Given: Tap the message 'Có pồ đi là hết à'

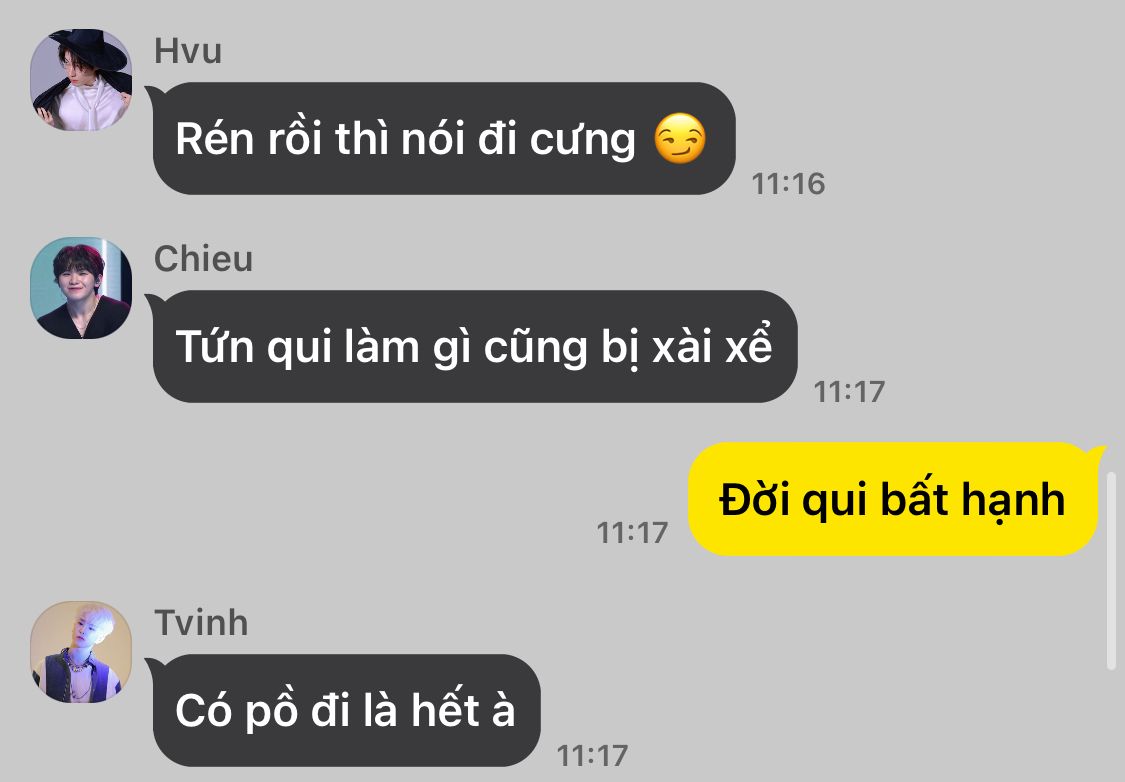Looking at the screenshot, I should [346, 710].
